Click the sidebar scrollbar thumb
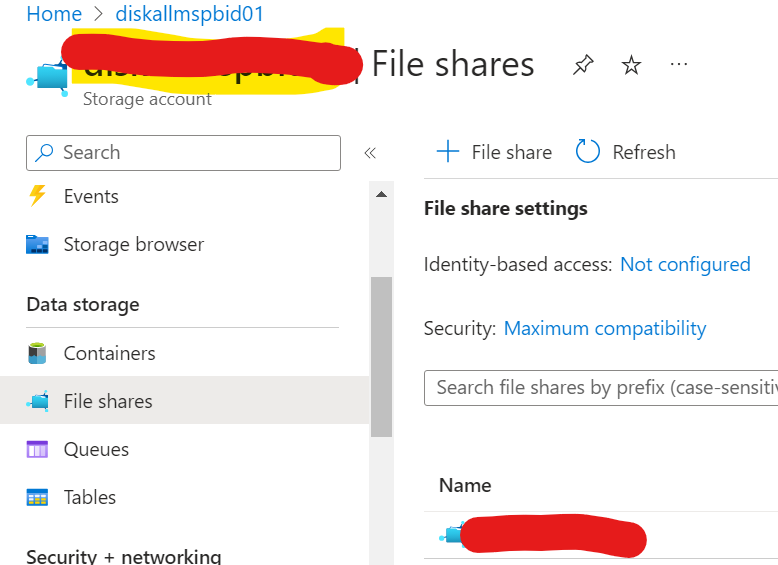Image resolution: width=778 pixels, height=565 pixels. click(x=381, y=357)
